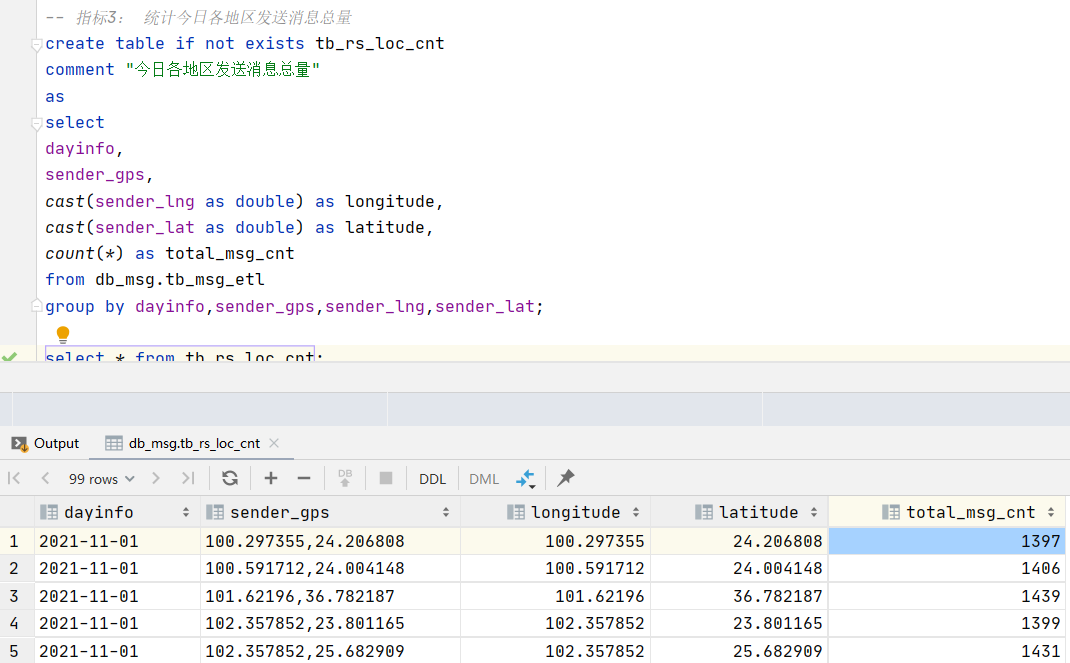The height and width of the screenshot is (663, 1070).
Task: Click the total_msg_cnt cell 1397
Action: pyautogui.click(x=947, y=541)
